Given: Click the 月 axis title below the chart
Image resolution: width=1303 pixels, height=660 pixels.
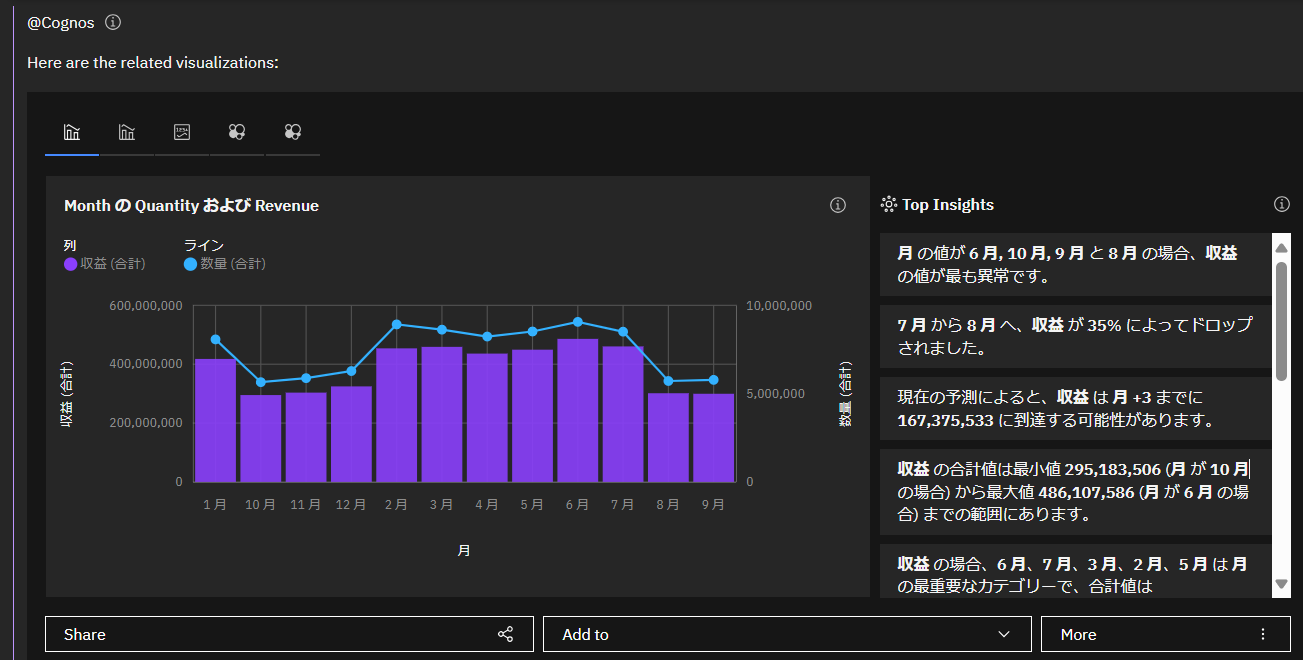Looking at the screenshot, I should tap(464, 551).
